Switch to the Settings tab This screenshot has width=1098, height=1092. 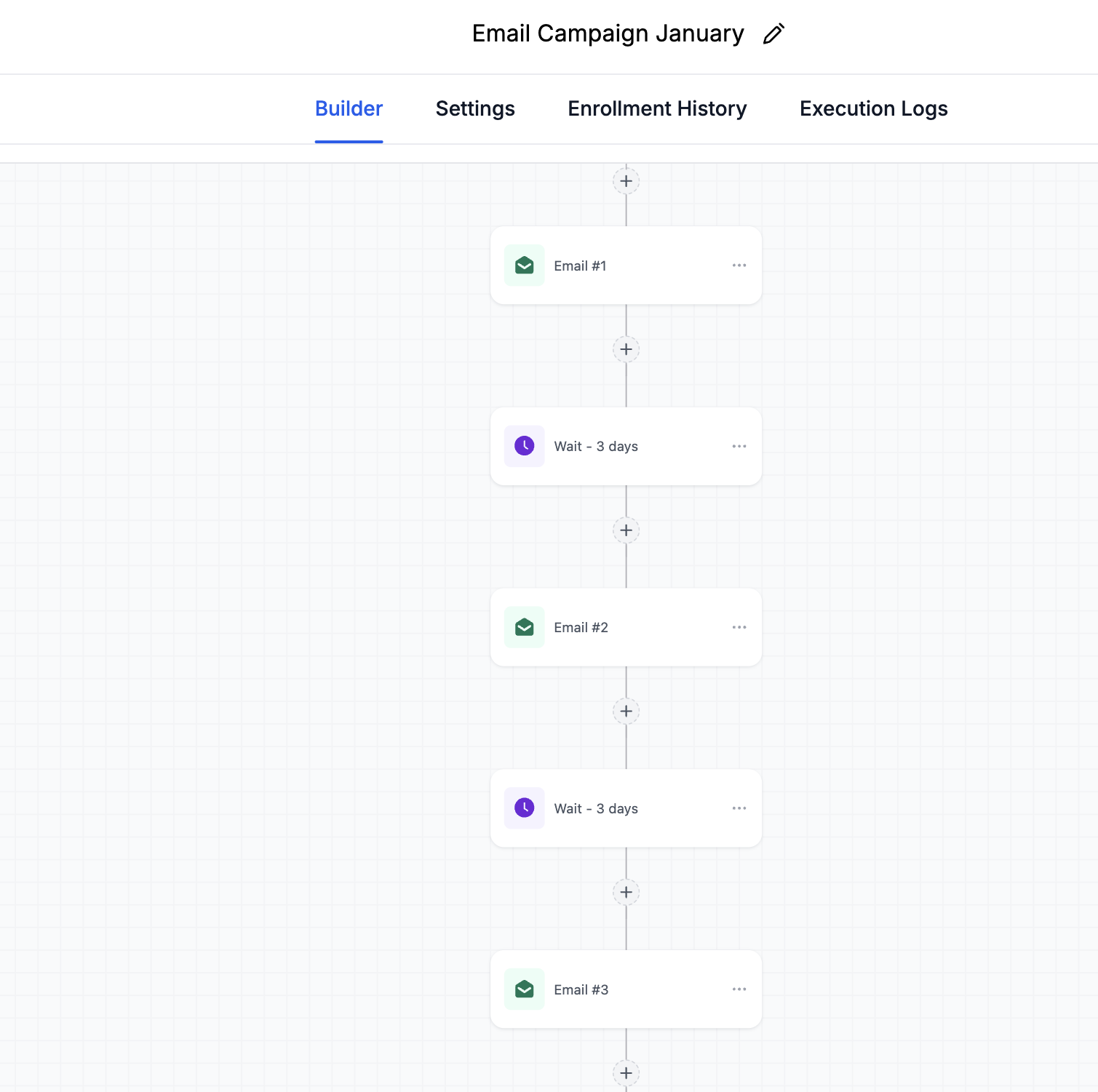[x=475, y=109]
